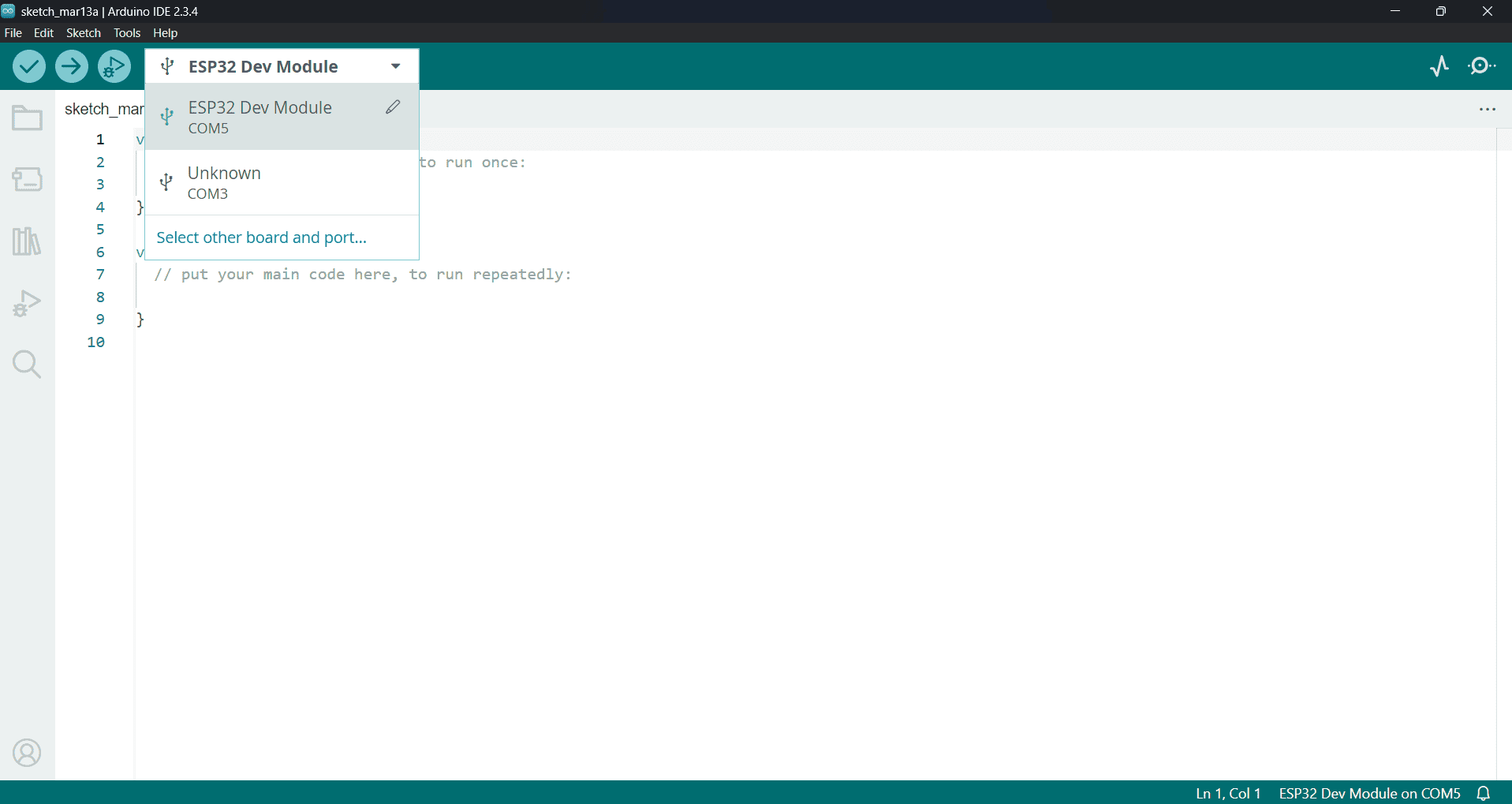The image size is (1512, 804).
Task: Click the 'put your main code here' comment
Action: pos(363,275)
